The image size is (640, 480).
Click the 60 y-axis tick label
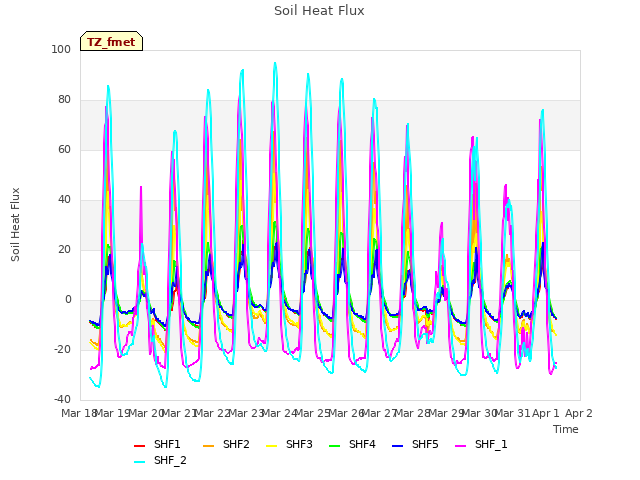64,149
